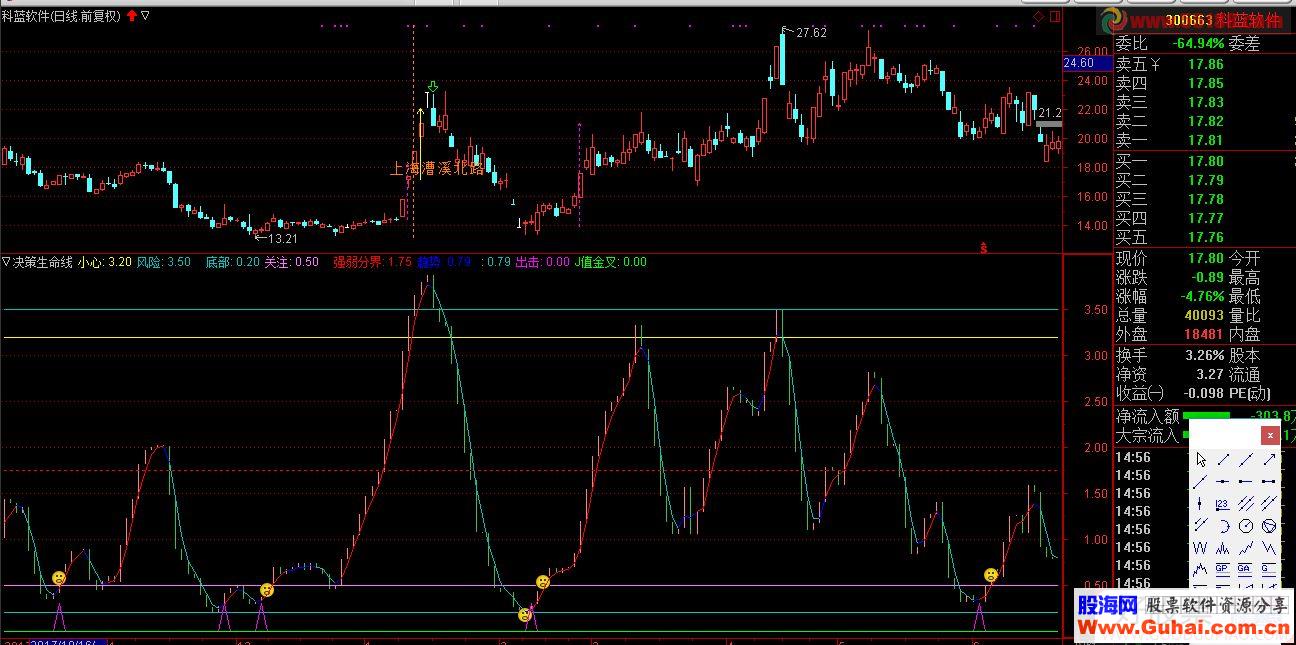Click the 卖一 price 17.81
The height and width of the screenshot is (645, 1296).
click(1205, 140)
